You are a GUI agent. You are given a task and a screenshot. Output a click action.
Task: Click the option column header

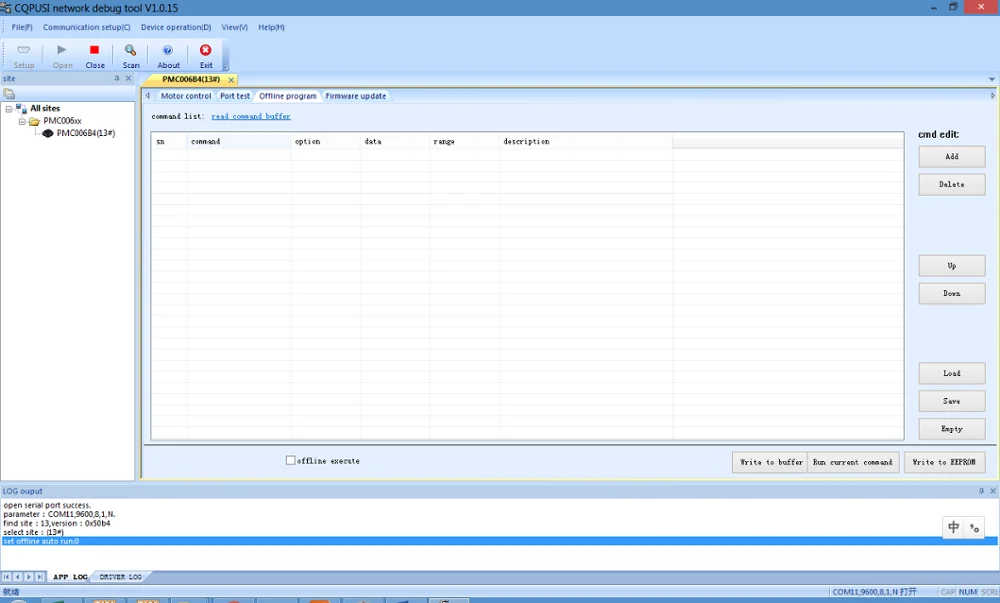(x=325, y=142)
